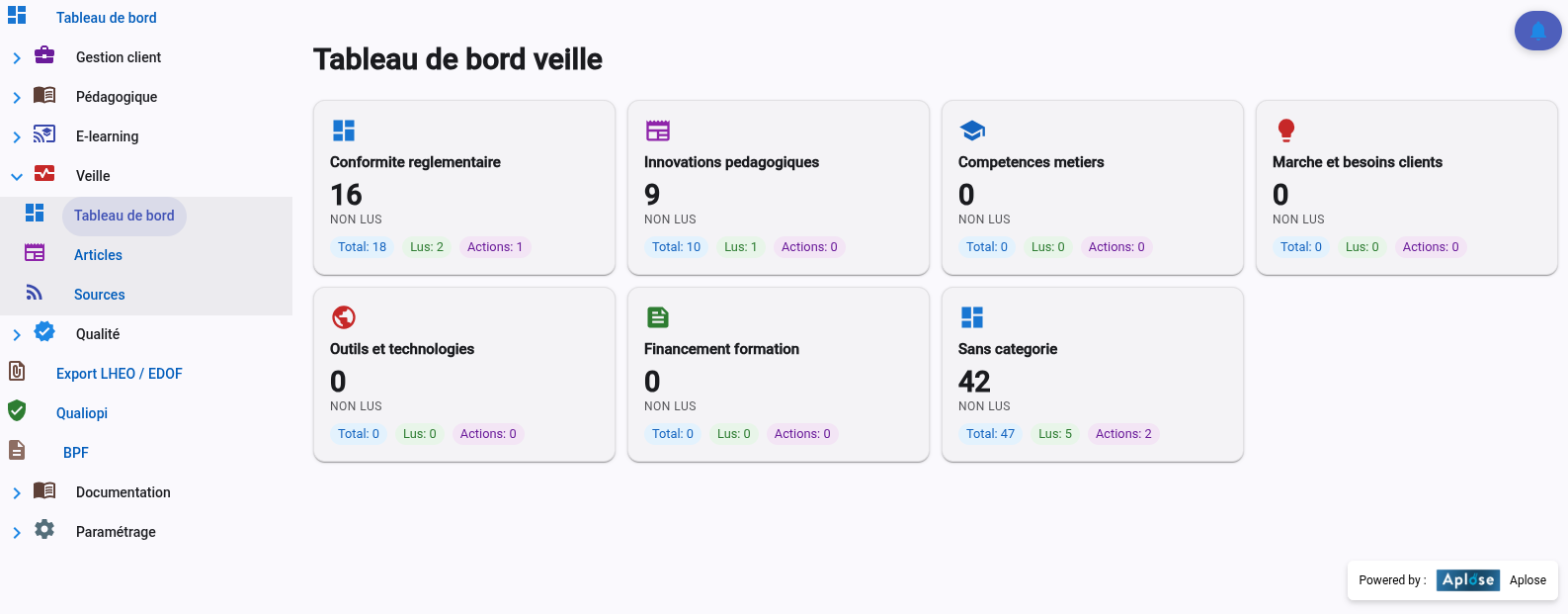The height and width of the screenshot is (614, 1568).
Task: Collapse the Veille section chevron
Action: (17, 177)
